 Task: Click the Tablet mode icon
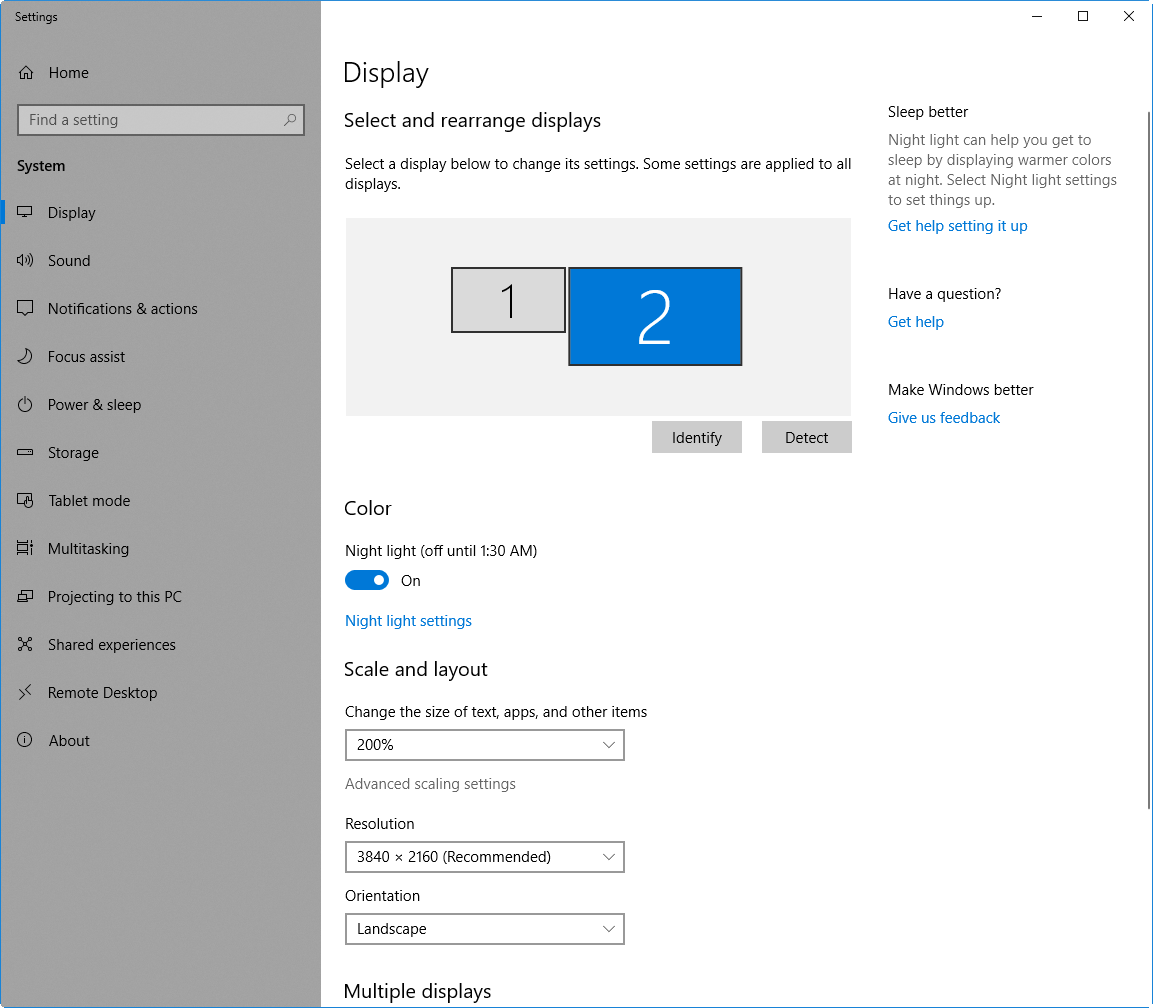tap(26, 501)
